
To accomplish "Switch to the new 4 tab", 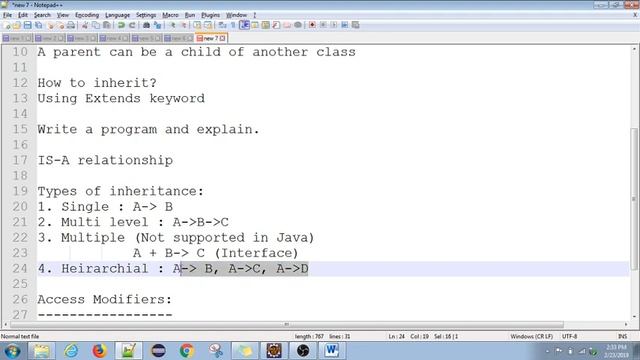I will click(x=114, y=38).
